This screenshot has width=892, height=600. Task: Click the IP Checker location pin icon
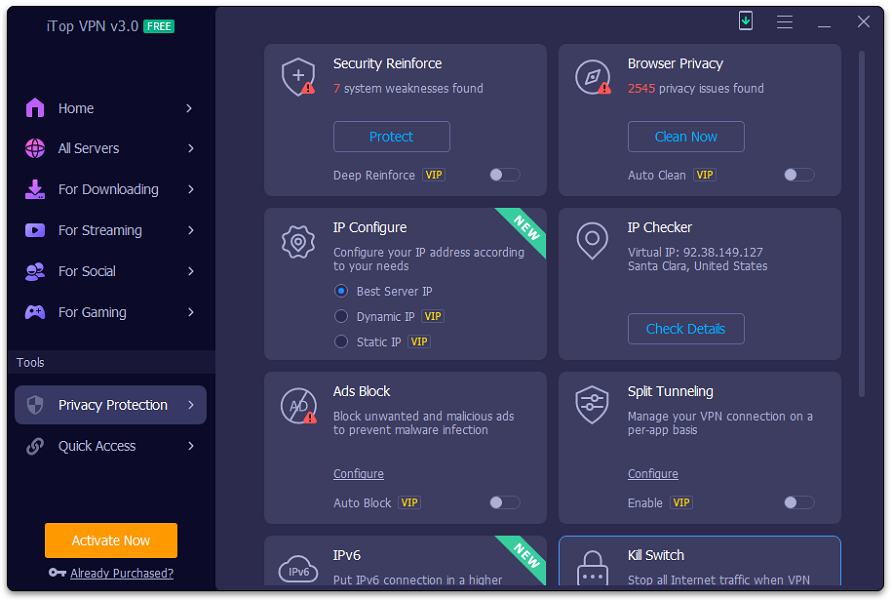[593, 241]
